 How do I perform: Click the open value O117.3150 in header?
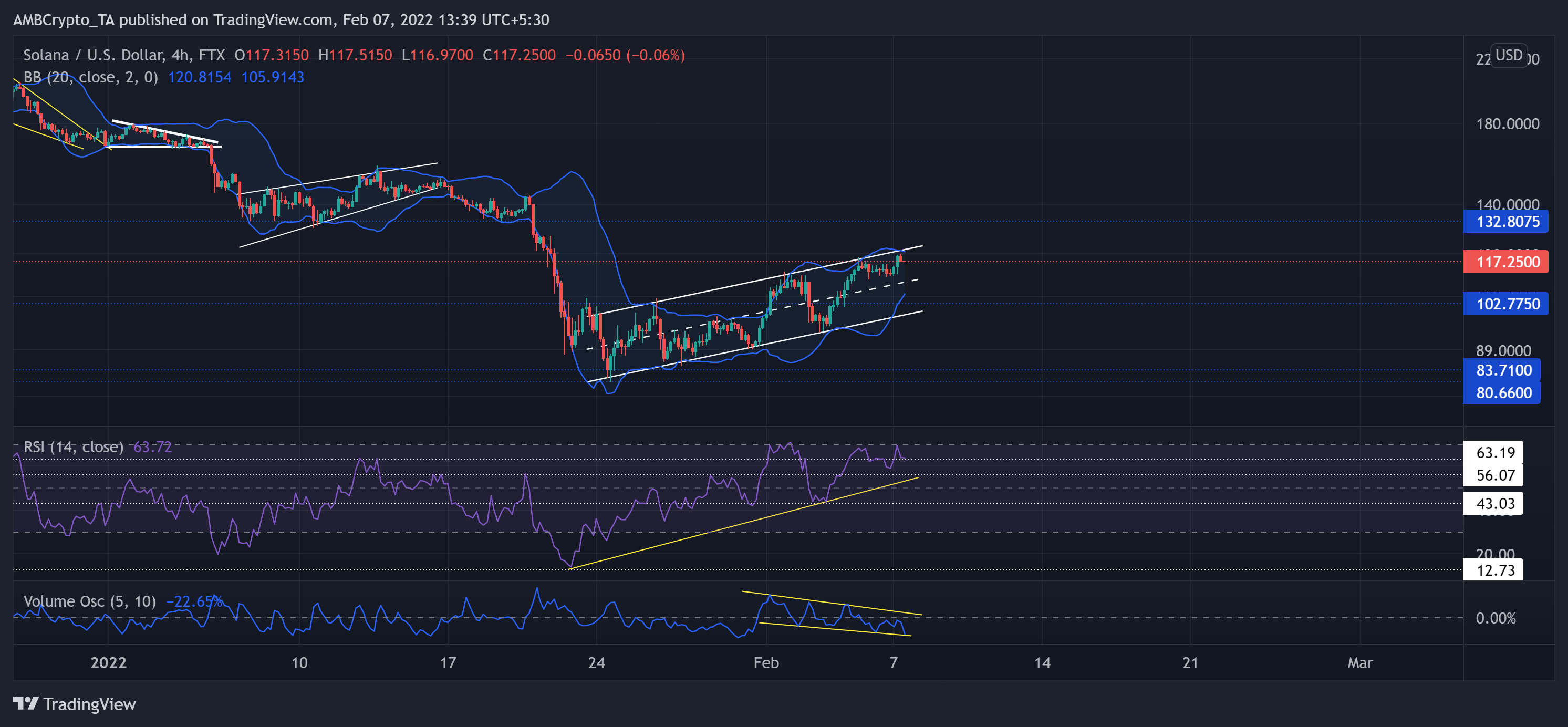click(272, 55)
